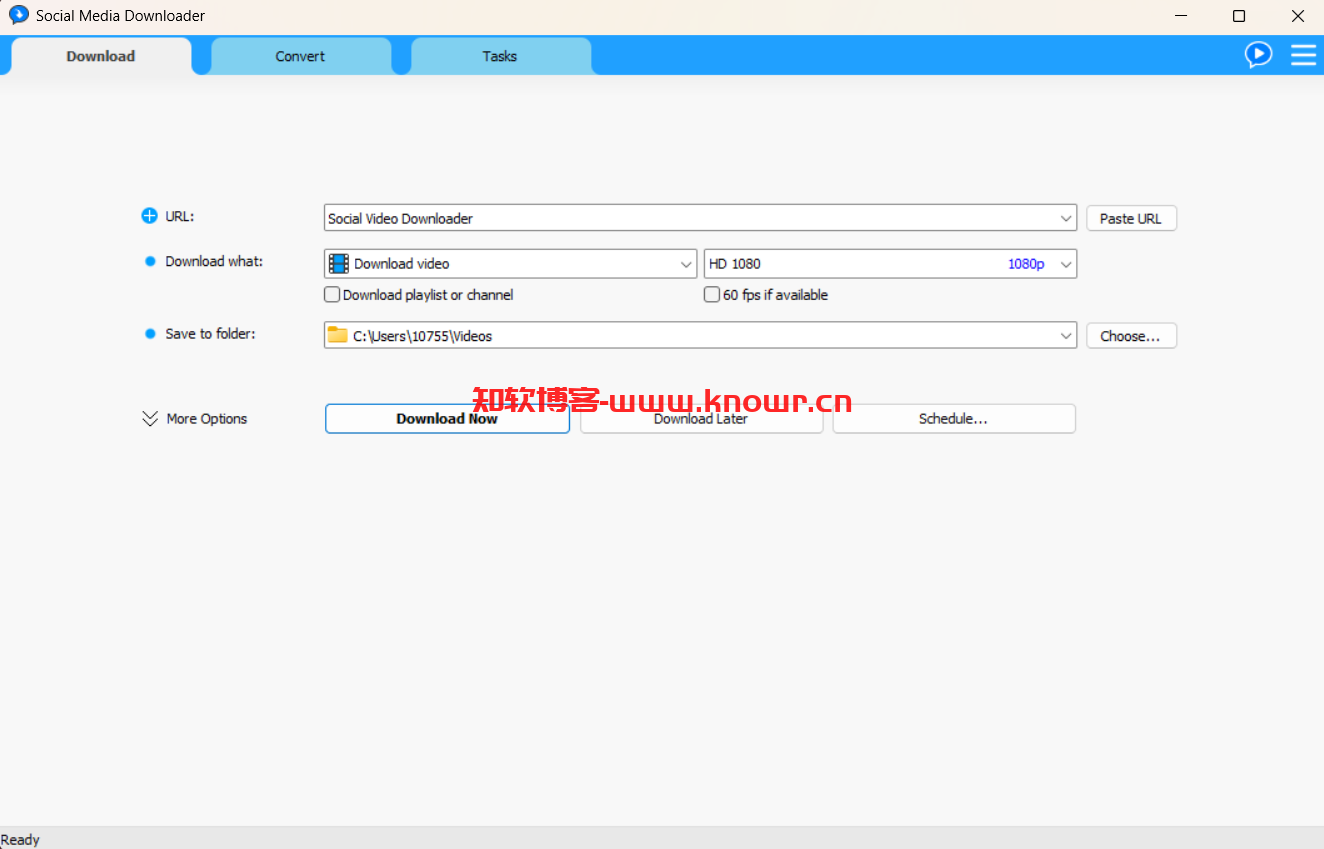The width and height of the screenshot is (1324, 849).
Task: Expand the save folder path dropdown arrow
Action: click(1066, 336)
